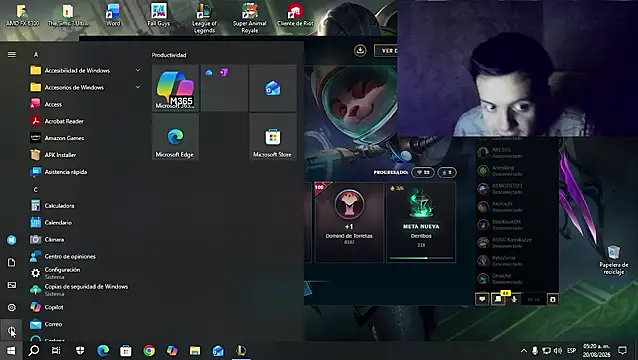Open Configuración Sistema entry in Start list
638x360 pixels.
(x=85, y=273)
